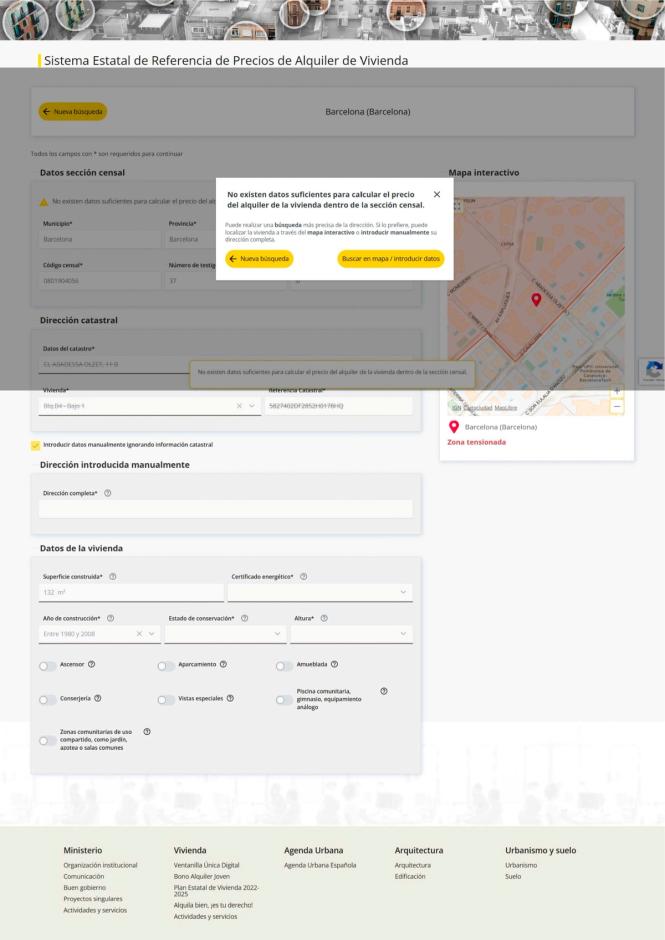Open Arquitectura footer link under Arquitectura heading
The height and width of the screenshot is (940, 665).
click(413, 865)
